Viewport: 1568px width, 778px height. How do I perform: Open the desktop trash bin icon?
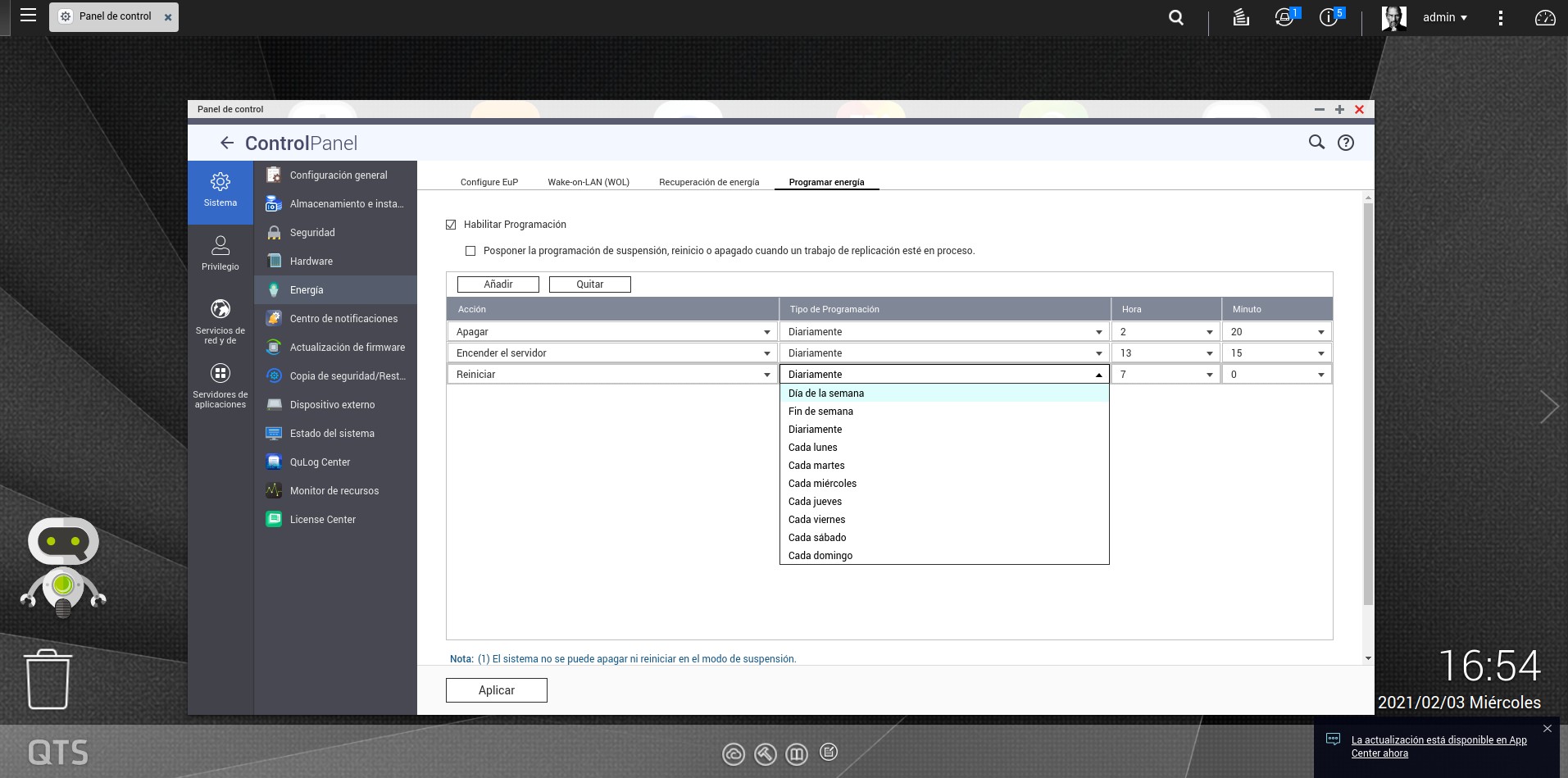[x=48, y=679]
